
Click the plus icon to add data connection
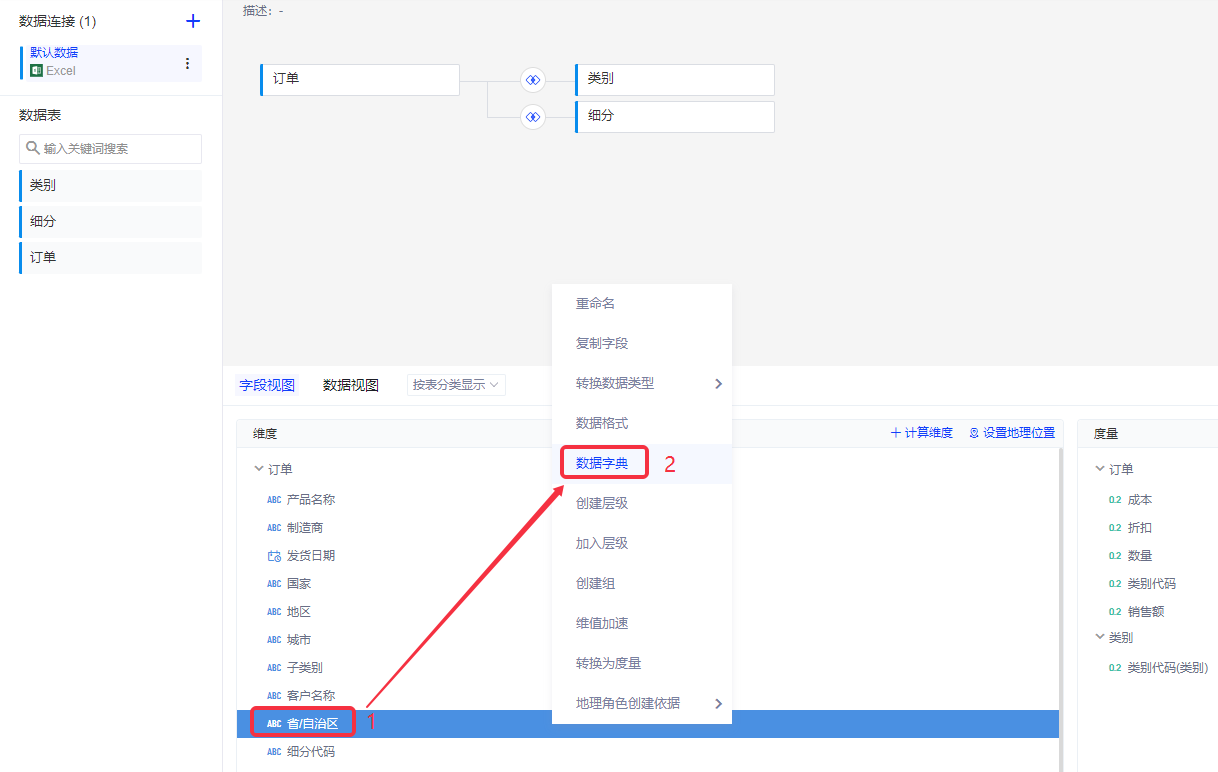pos(193,21)
